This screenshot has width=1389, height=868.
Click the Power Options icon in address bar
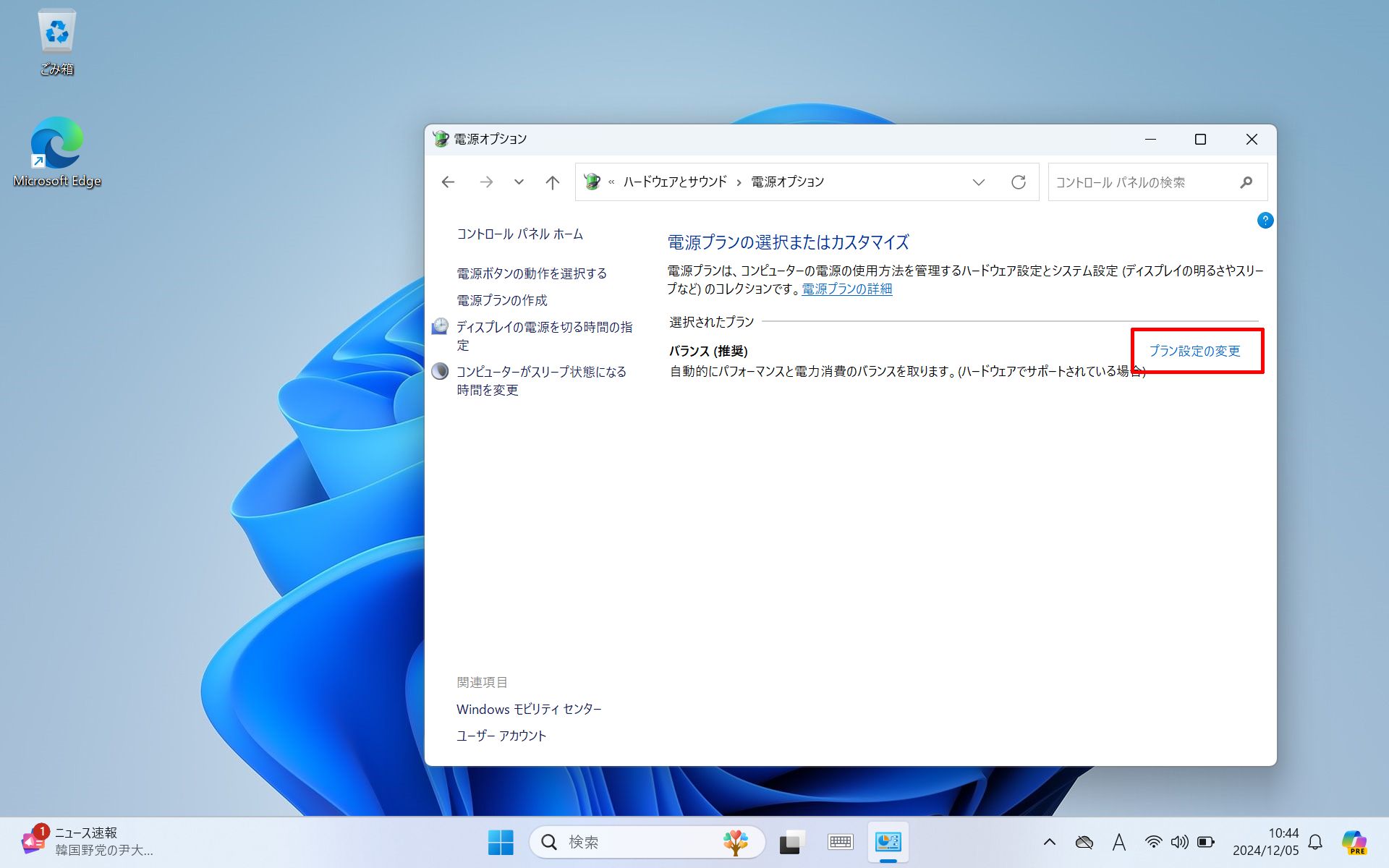click(x=592, y=182)
